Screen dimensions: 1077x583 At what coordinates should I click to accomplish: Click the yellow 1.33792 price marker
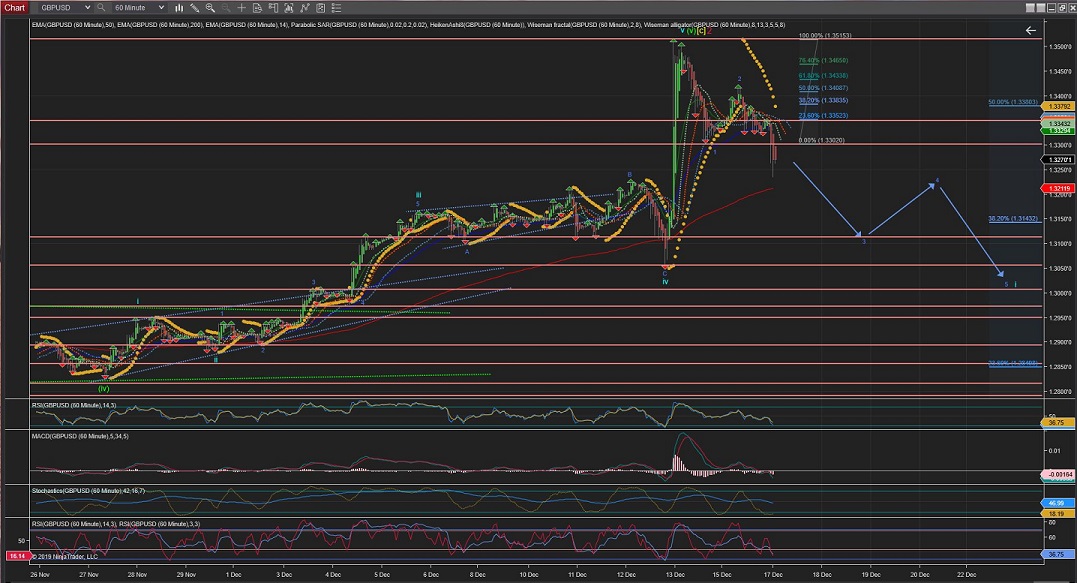(x=1058, y=106)
